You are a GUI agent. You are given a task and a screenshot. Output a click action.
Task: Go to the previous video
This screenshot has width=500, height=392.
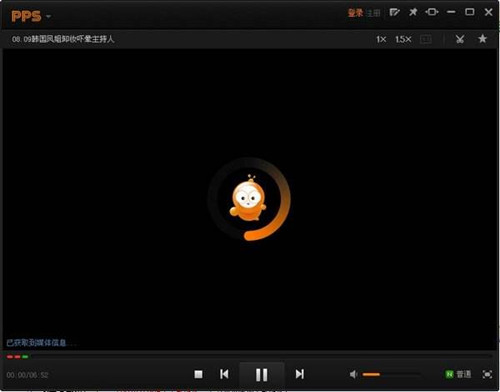[224, 374]
